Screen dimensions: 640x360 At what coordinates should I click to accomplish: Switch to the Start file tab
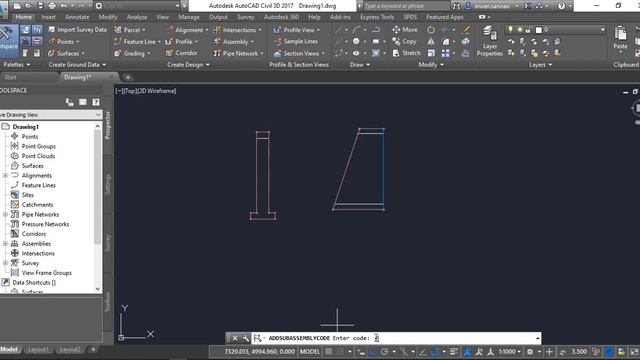point(11,77)
